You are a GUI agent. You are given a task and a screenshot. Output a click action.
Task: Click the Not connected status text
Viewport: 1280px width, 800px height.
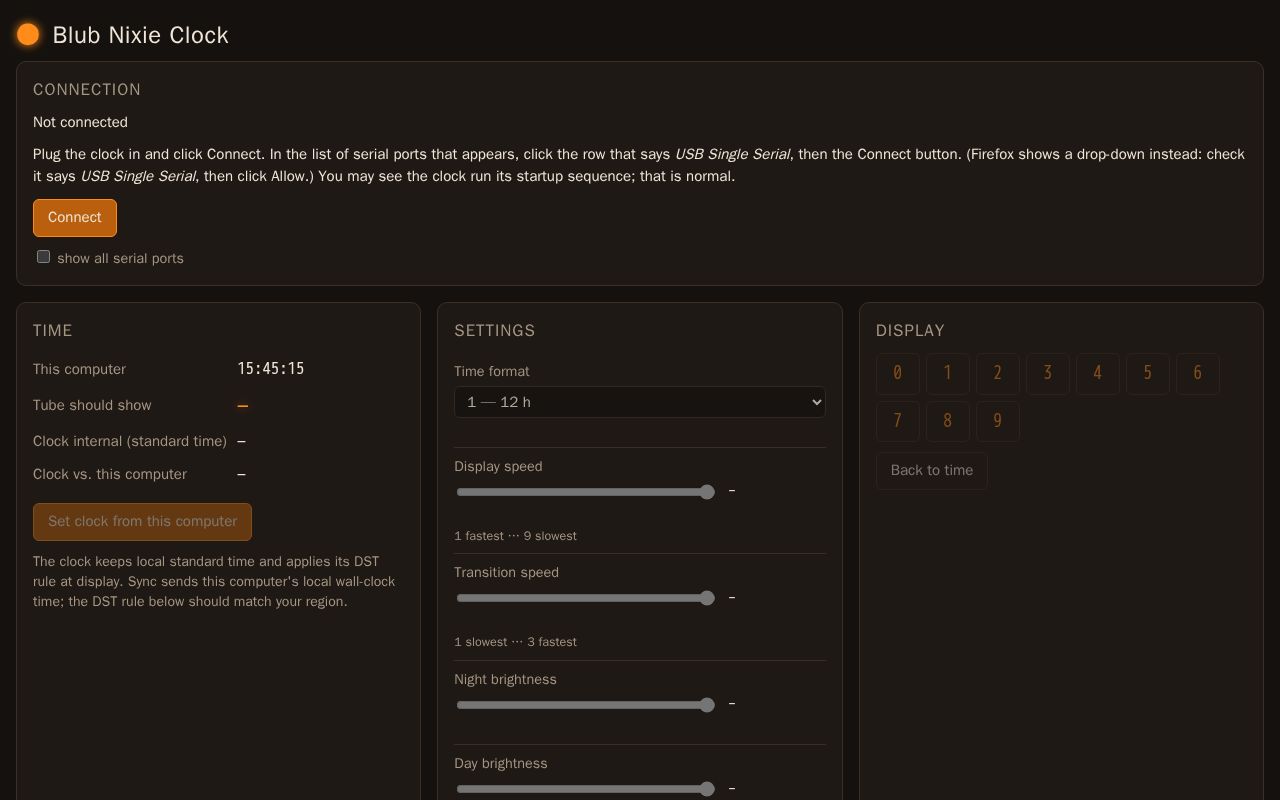click(x=80, y=122)
